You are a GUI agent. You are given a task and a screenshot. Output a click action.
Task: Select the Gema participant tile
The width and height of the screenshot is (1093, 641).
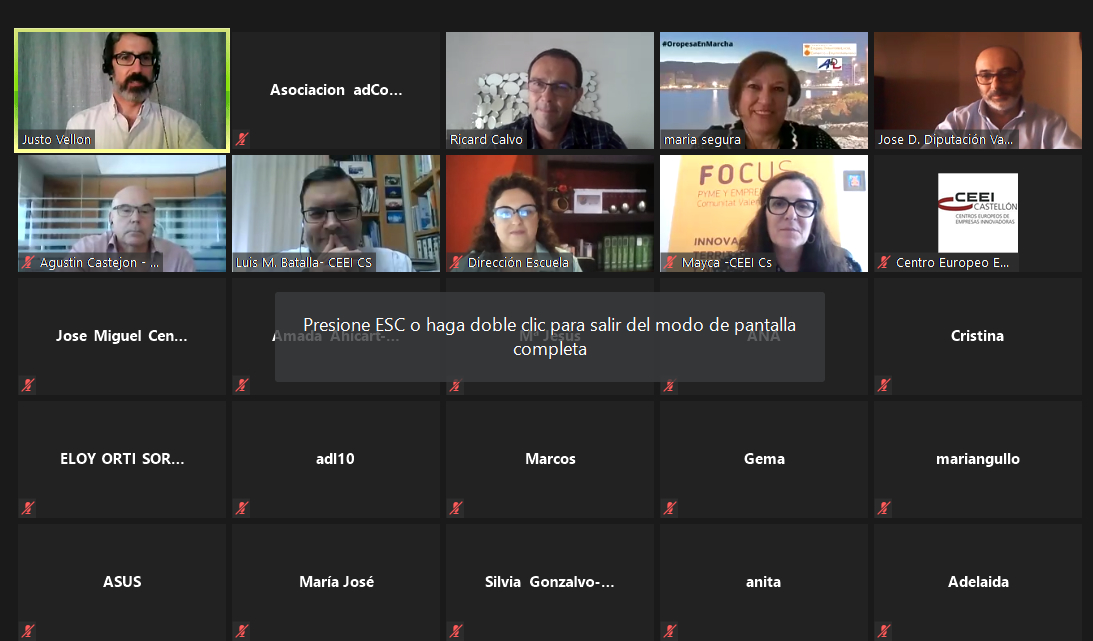[763, 459]
